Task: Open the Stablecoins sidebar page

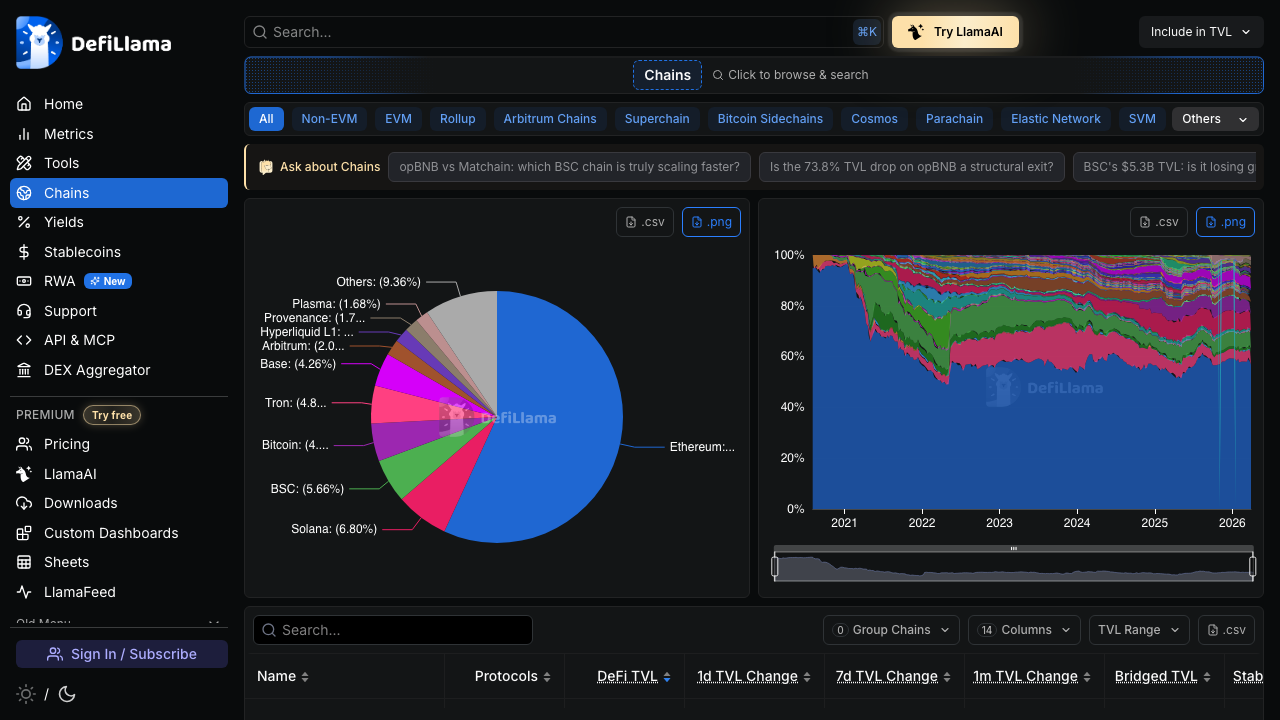Action: click(x=82, y=252)
